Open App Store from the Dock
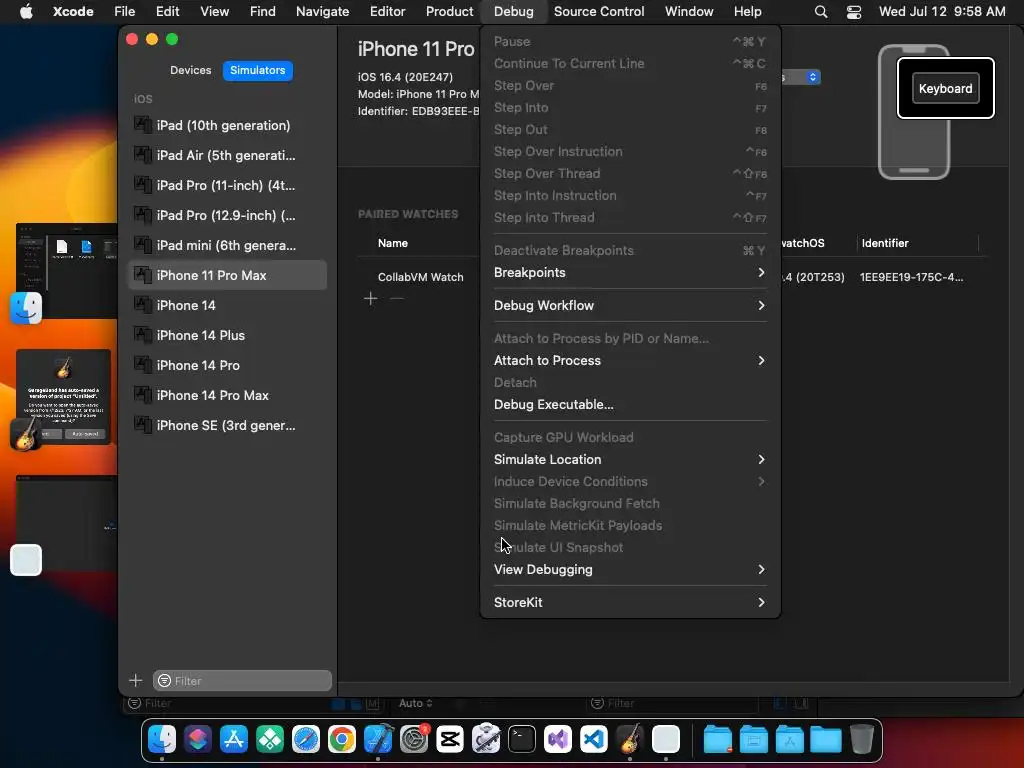This screenshot has width=1024, height=768. click(234, 739)
